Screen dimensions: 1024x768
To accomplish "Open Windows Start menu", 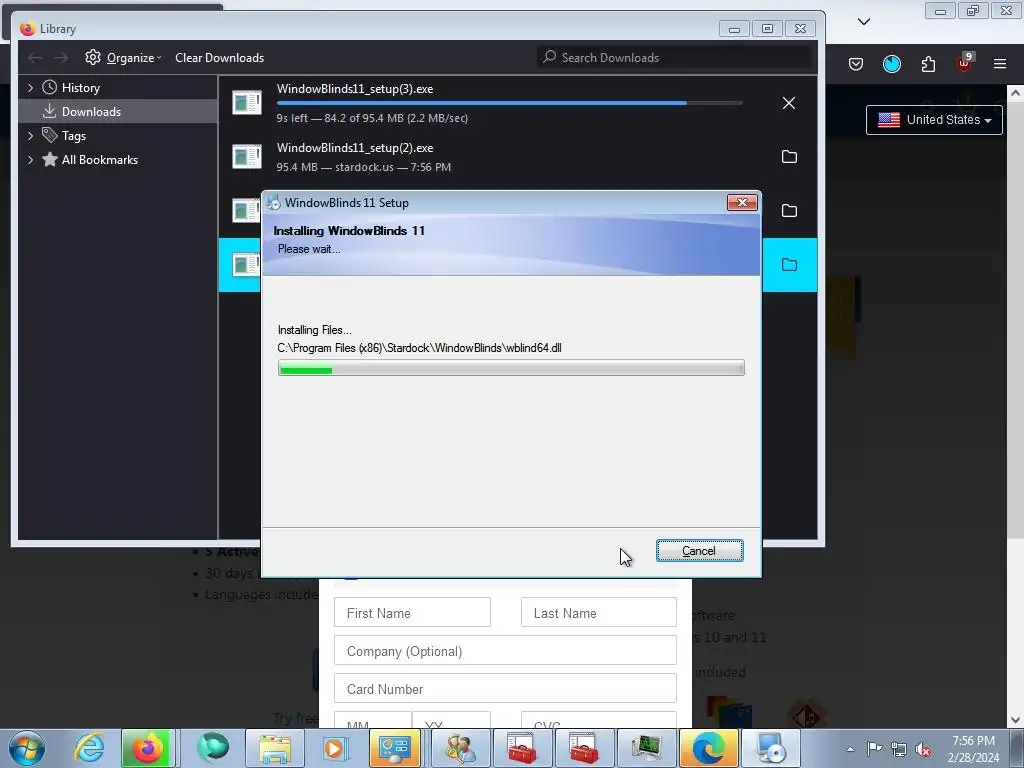I will [x=27, y=748].
